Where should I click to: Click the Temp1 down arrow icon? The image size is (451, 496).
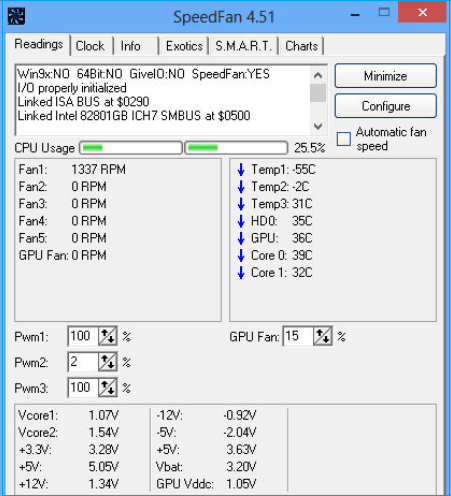tap(241, 169)
